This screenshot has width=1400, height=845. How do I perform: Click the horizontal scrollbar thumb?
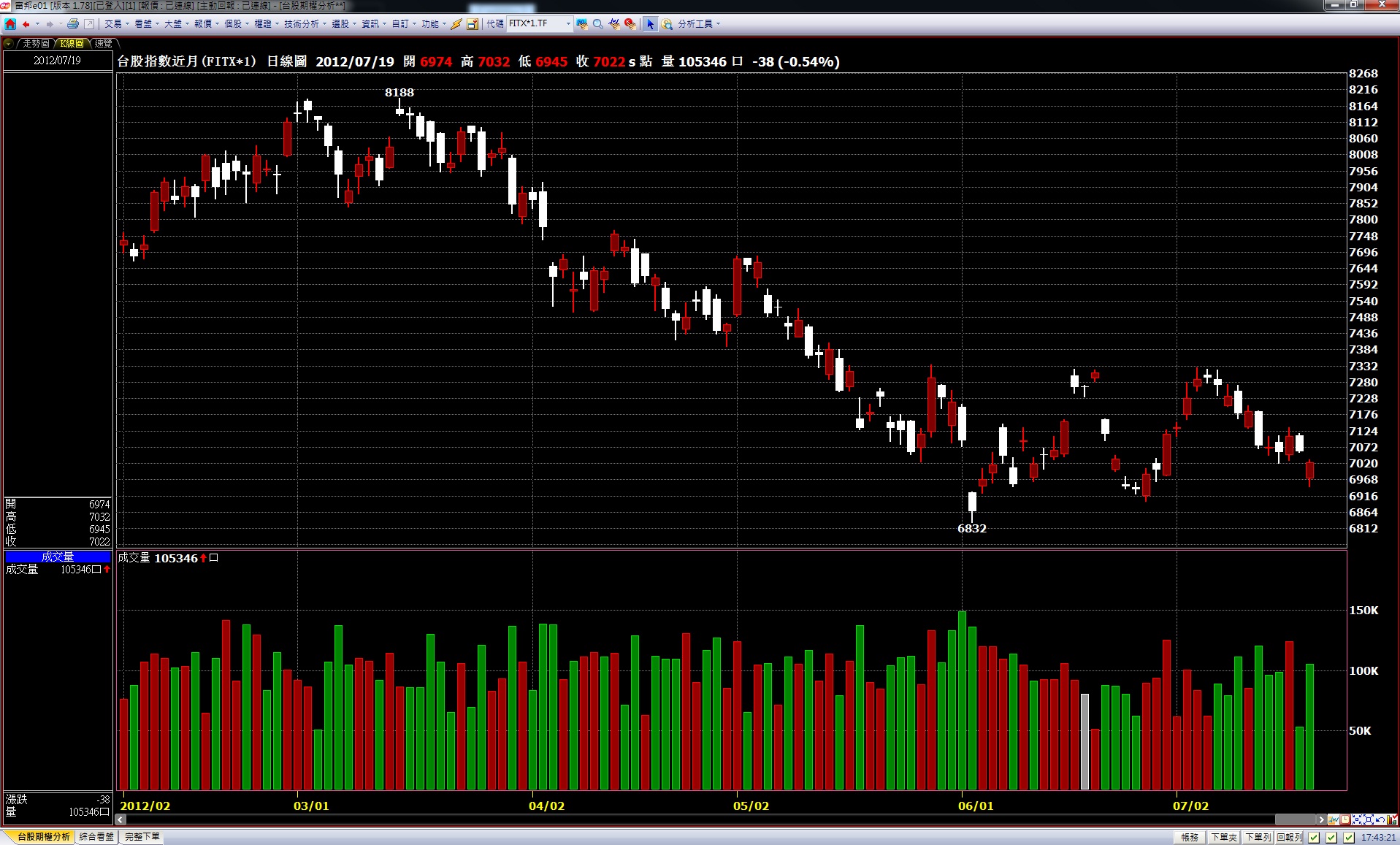click(x=1297, y=819)
